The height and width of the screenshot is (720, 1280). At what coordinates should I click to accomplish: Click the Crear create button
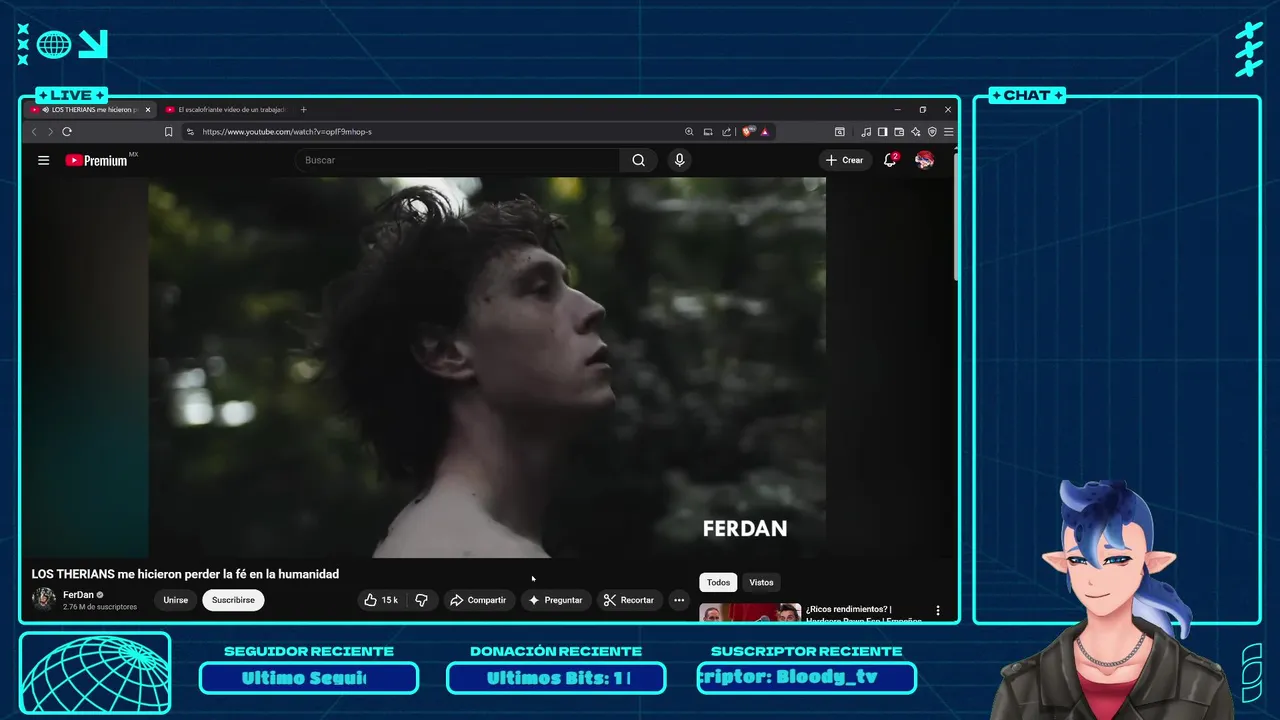coord(845,160)
